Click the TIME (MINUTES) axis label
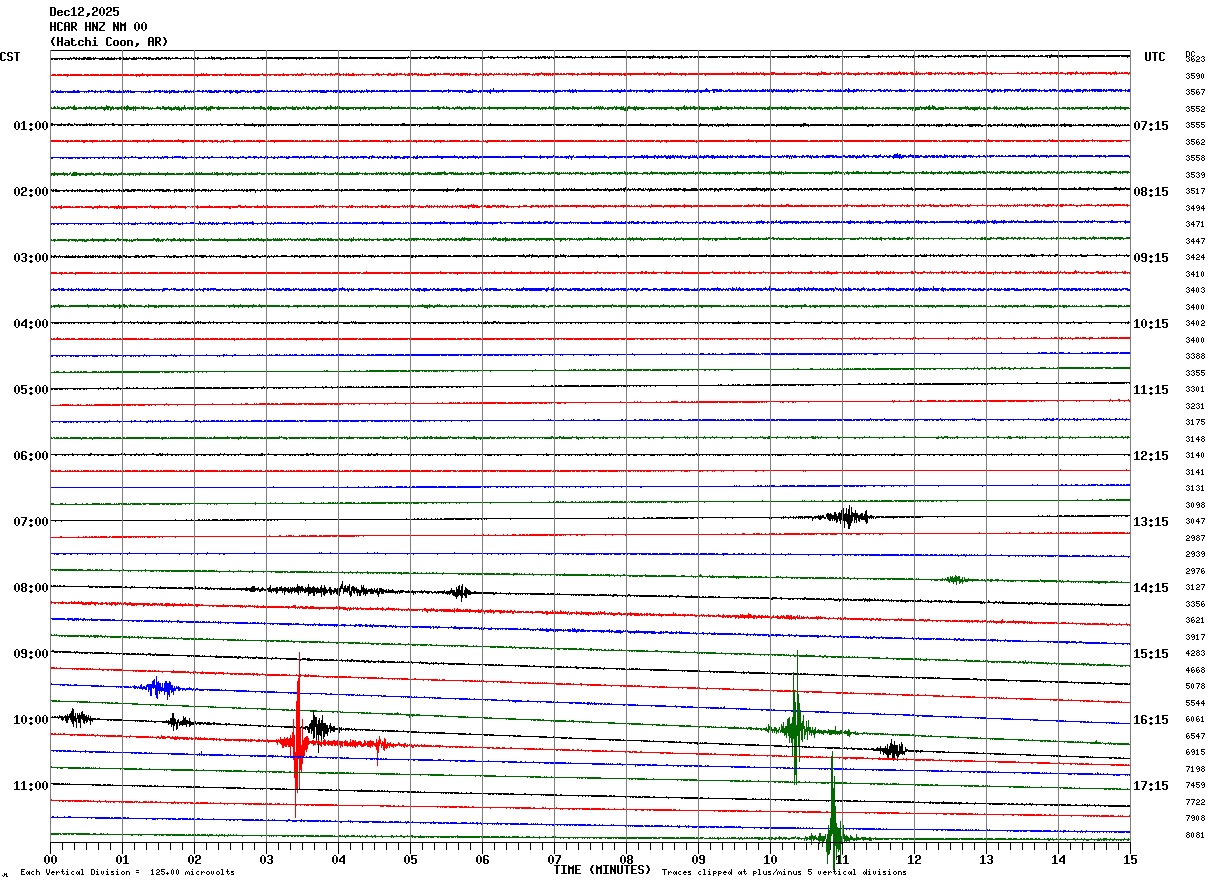Image resolution: width=1210 pixels, height=886 pixels. click(602, 869)
